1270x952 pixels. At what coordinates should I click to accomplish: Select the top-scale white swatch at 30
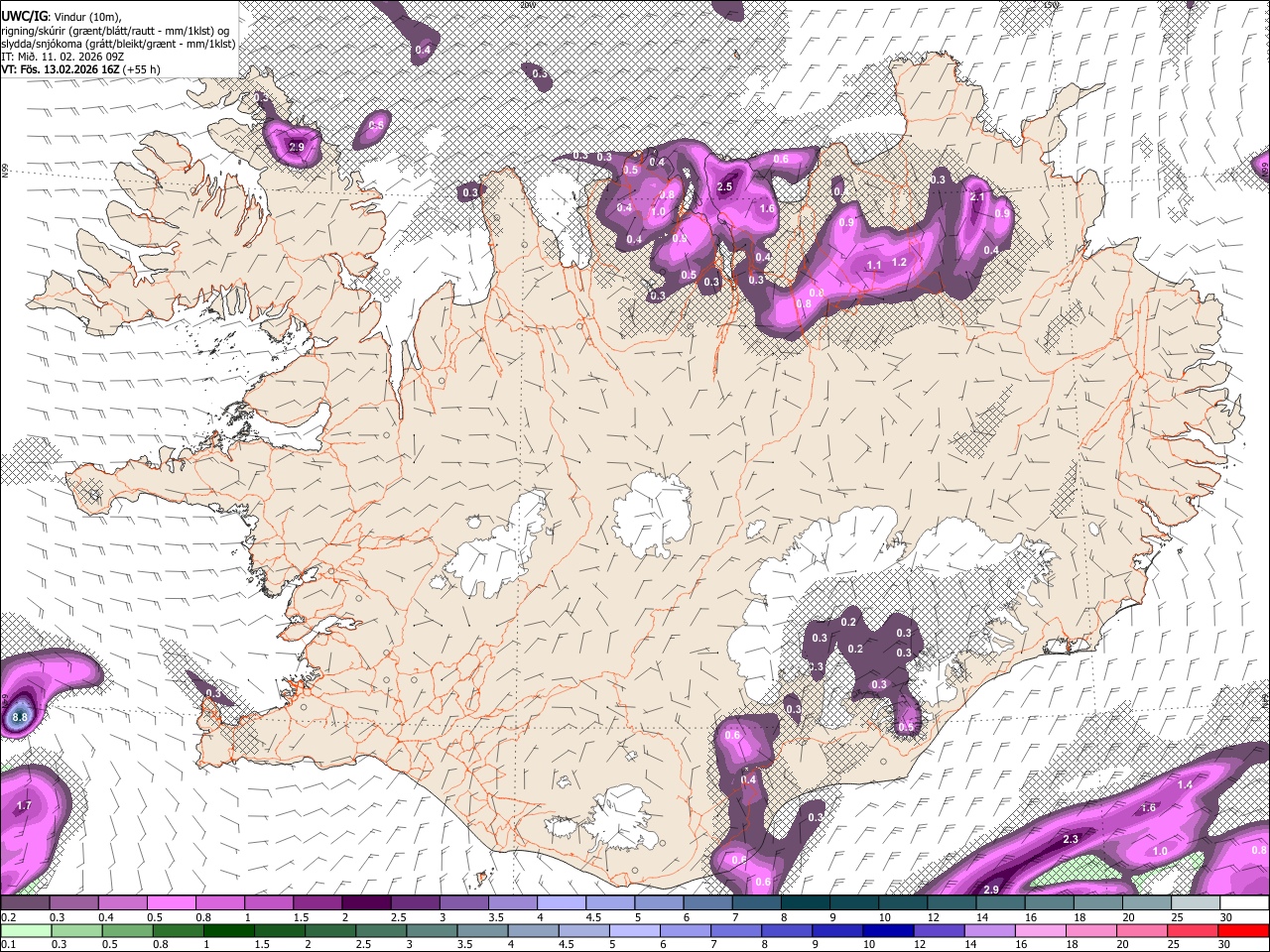(x=1244, y=903)
